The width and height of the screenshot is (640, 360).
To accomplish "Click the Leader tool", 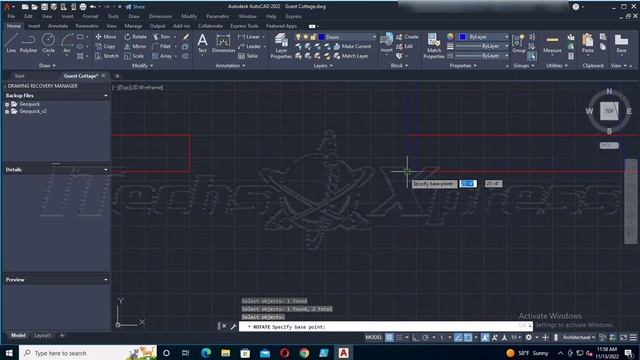I will point(249,46).
